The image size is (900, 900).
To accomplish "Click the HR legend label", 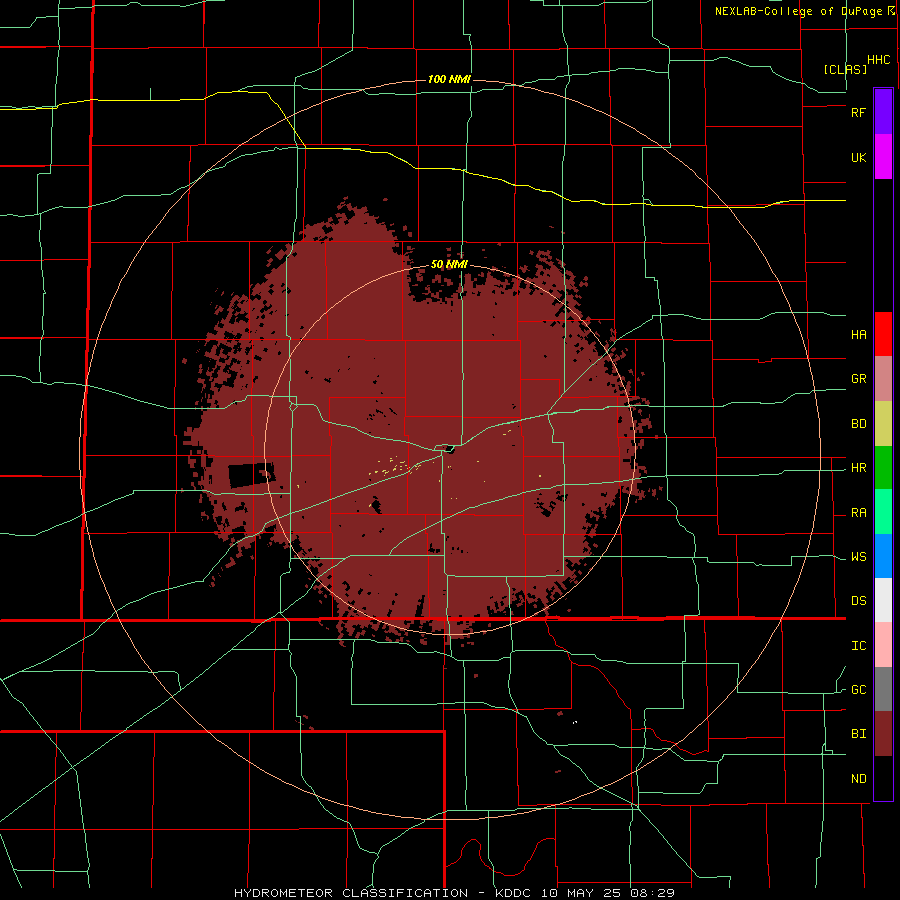I will tap(858, 468).
